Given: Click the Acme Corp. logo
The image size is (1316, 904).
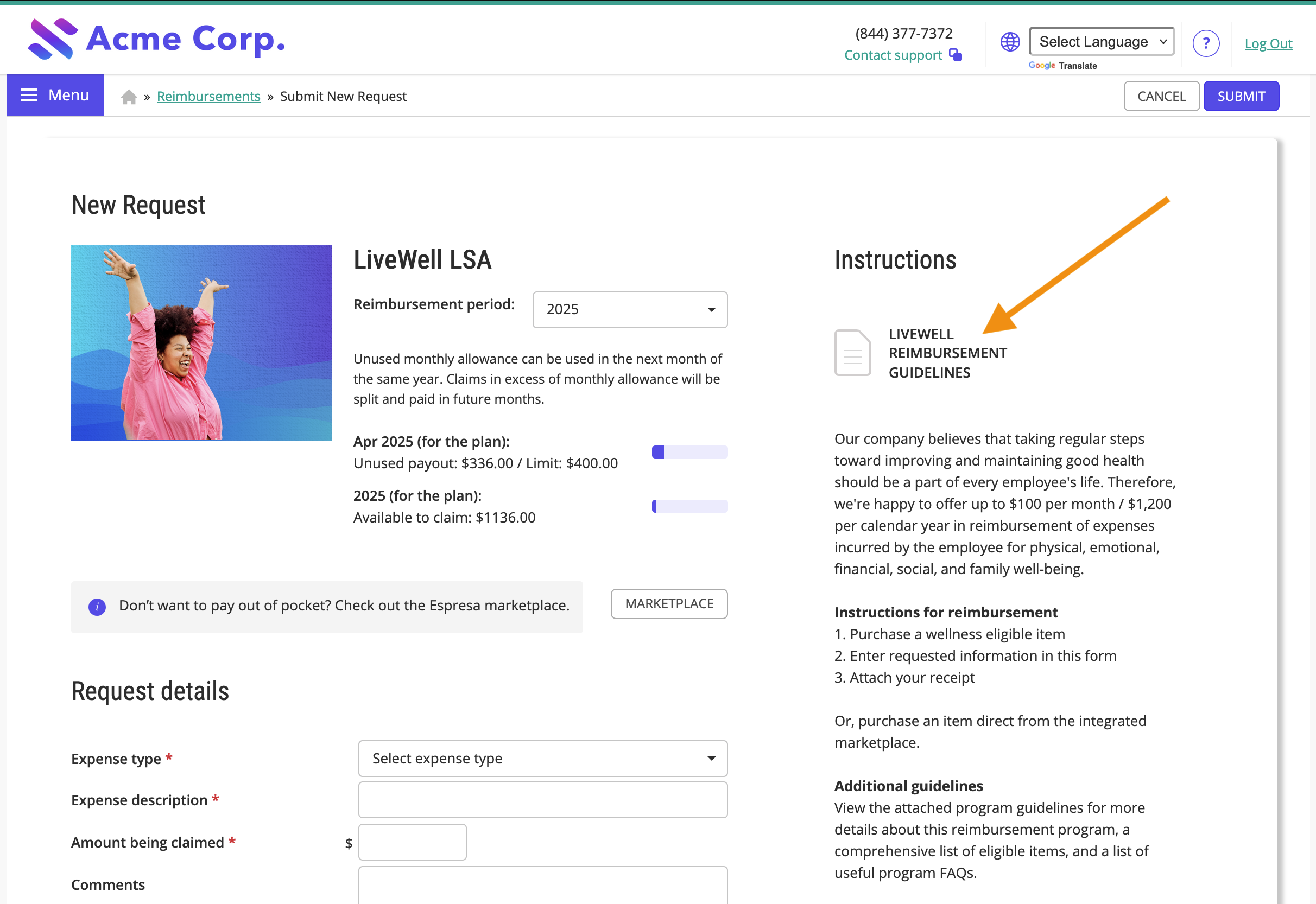Looking at the screenshot, I should point(156,39).
